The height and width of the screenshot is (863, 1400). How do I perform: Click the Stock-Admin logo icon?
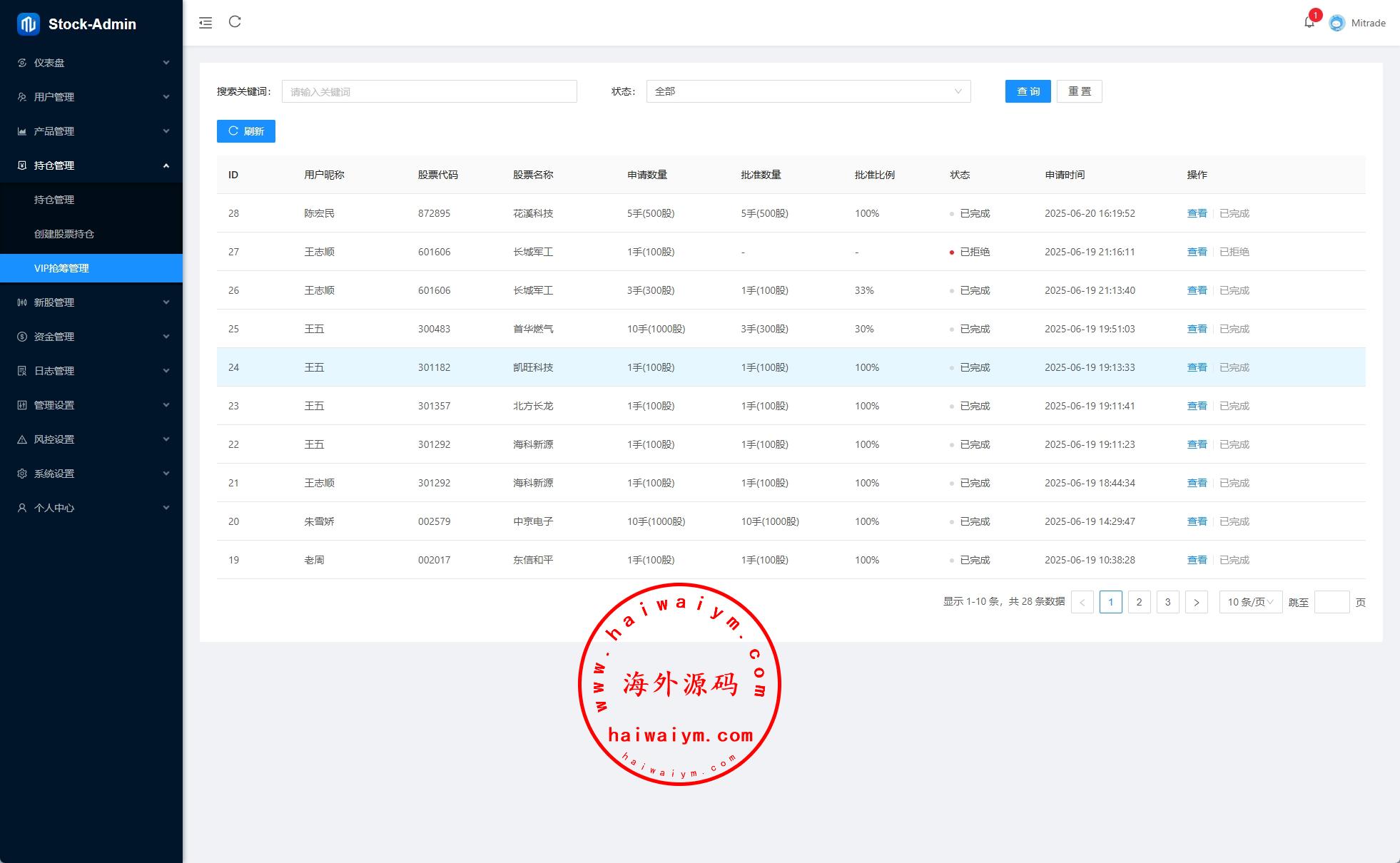tap(29, 24)
